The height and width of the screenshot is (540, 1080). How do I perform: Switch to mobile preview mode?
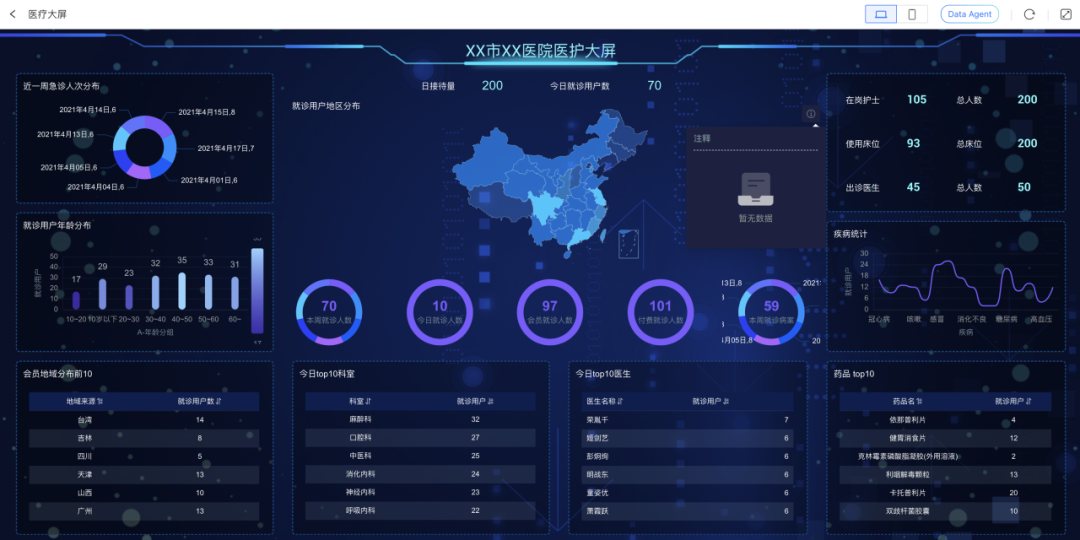pos(912,14)
